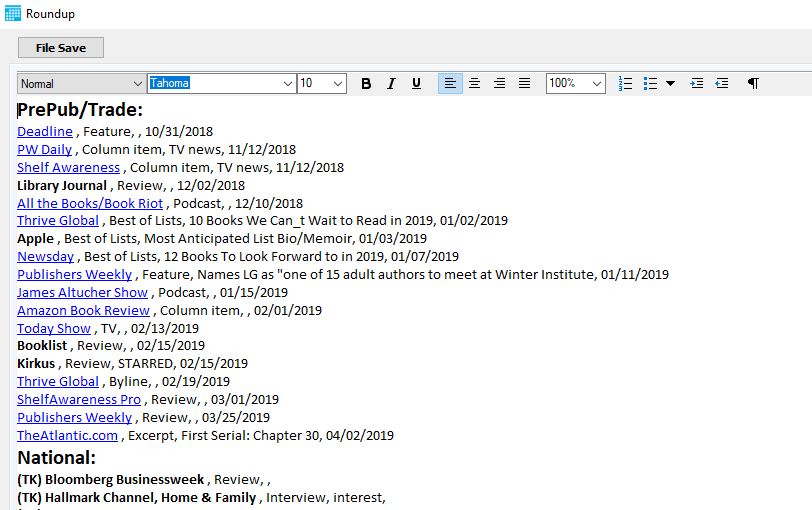
Task: Align text right
Action: click(499, 84)
